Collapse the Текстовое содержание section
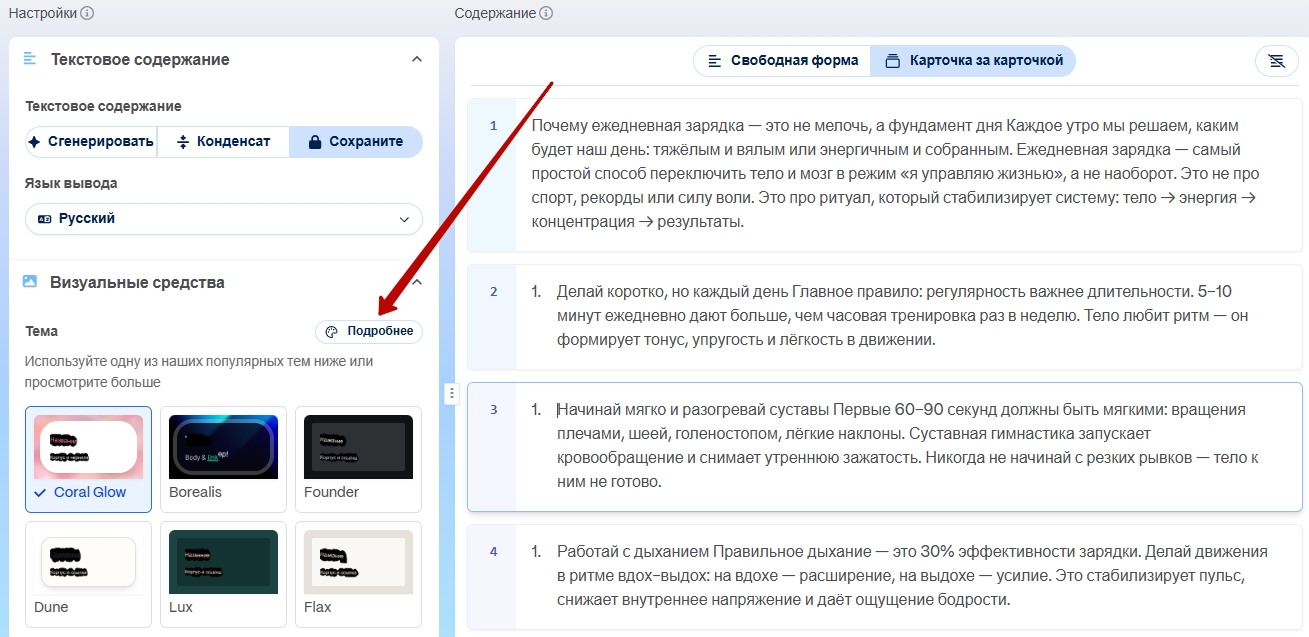This screenshot has width=1309, height=637. tap(417, 59)
